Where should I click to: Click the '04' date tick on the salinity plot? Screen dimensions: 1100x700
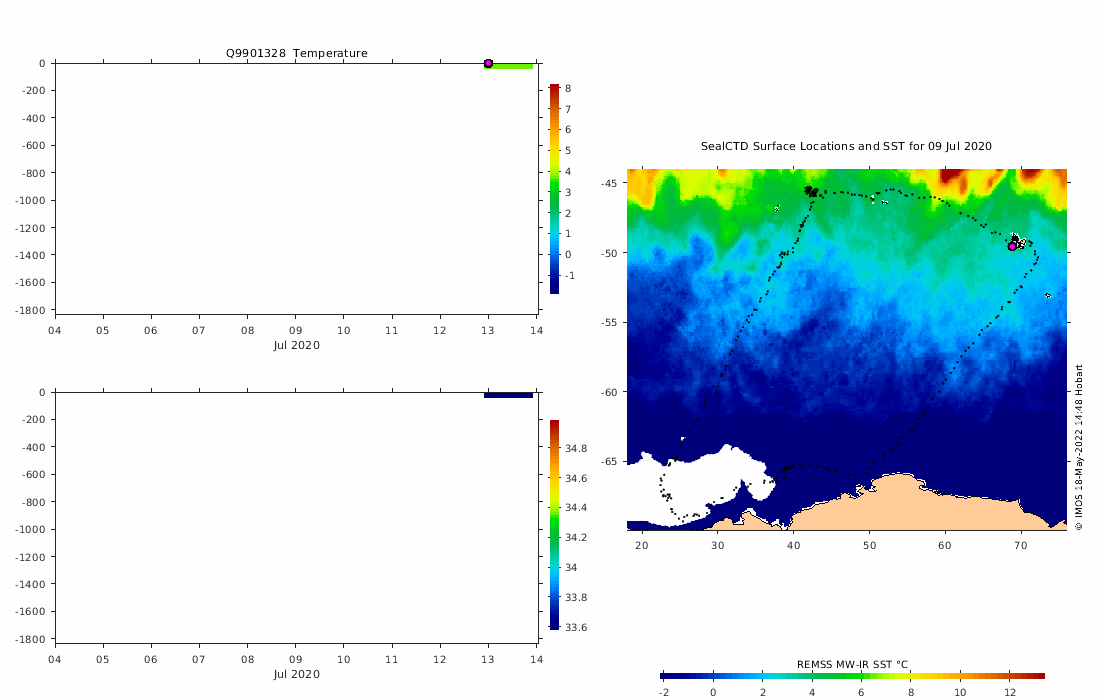click(x=54, y=659)
